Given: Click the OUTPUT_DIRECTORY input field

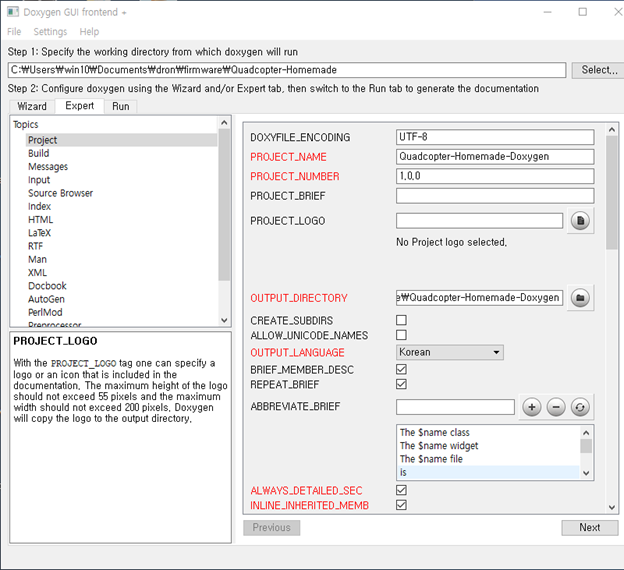Looking at the screenshot, I should pos(479,298).
